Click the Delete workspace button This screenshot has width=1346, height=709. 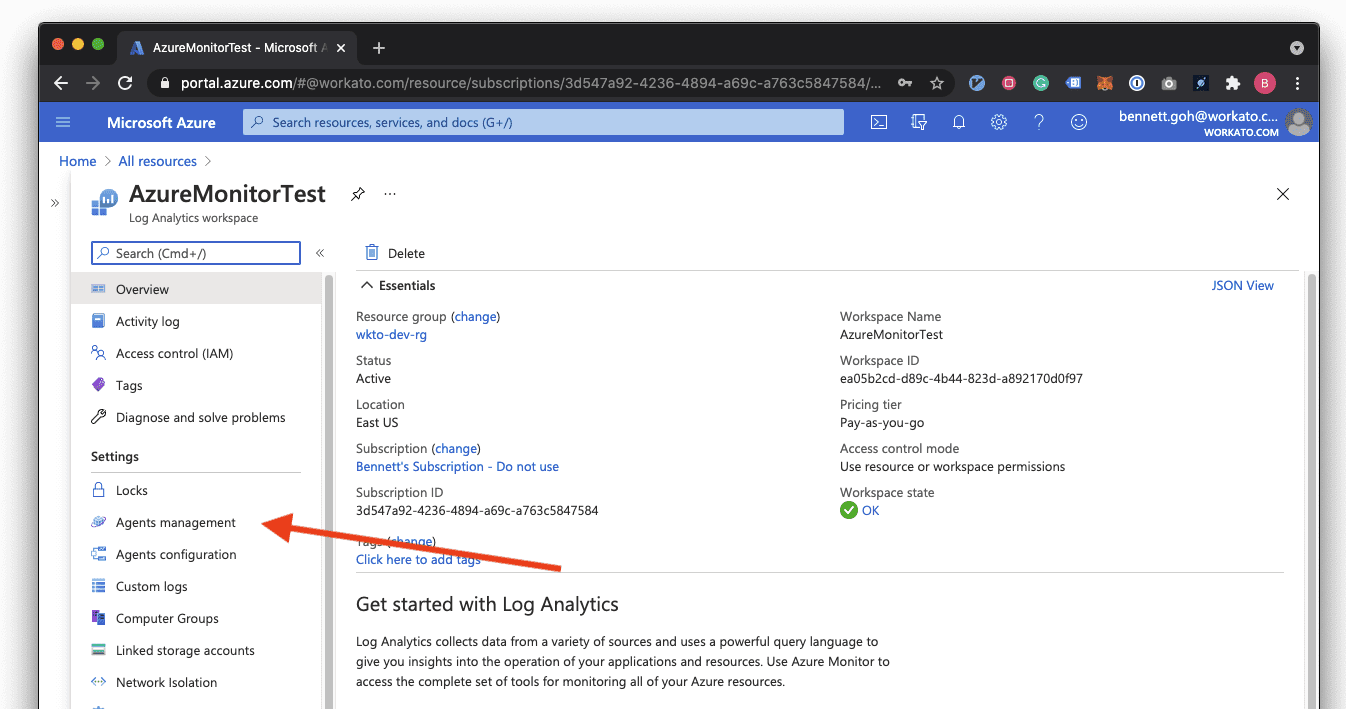(x=395, y=253)
